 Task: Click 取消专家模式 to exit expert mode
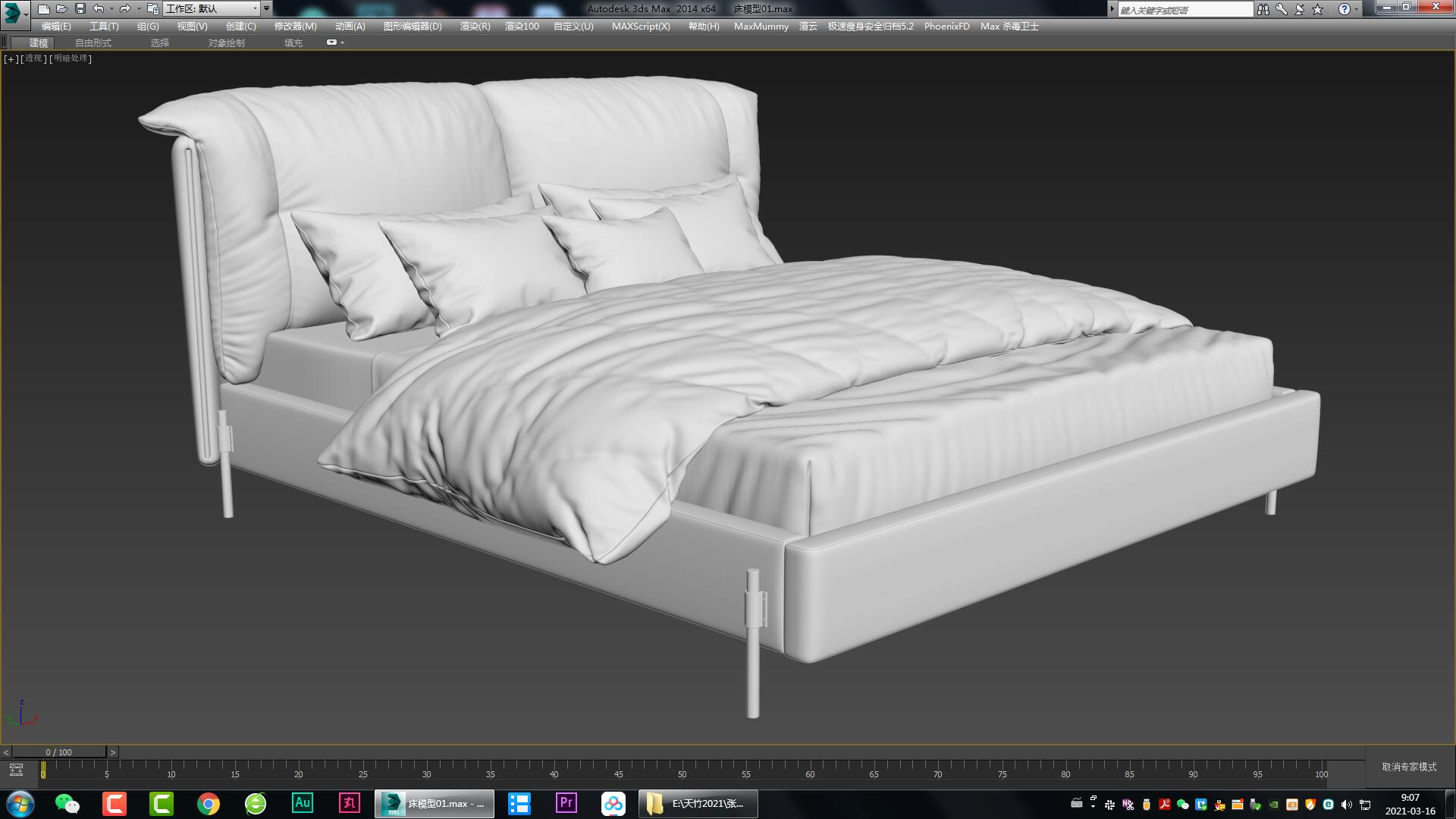(1410, 767)
